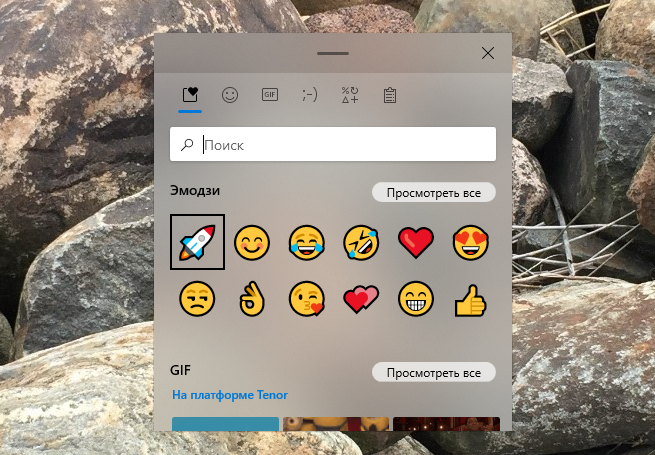Select the two hearts emoji
Screen dimensions: 655x455
click(x=361, y=299)
